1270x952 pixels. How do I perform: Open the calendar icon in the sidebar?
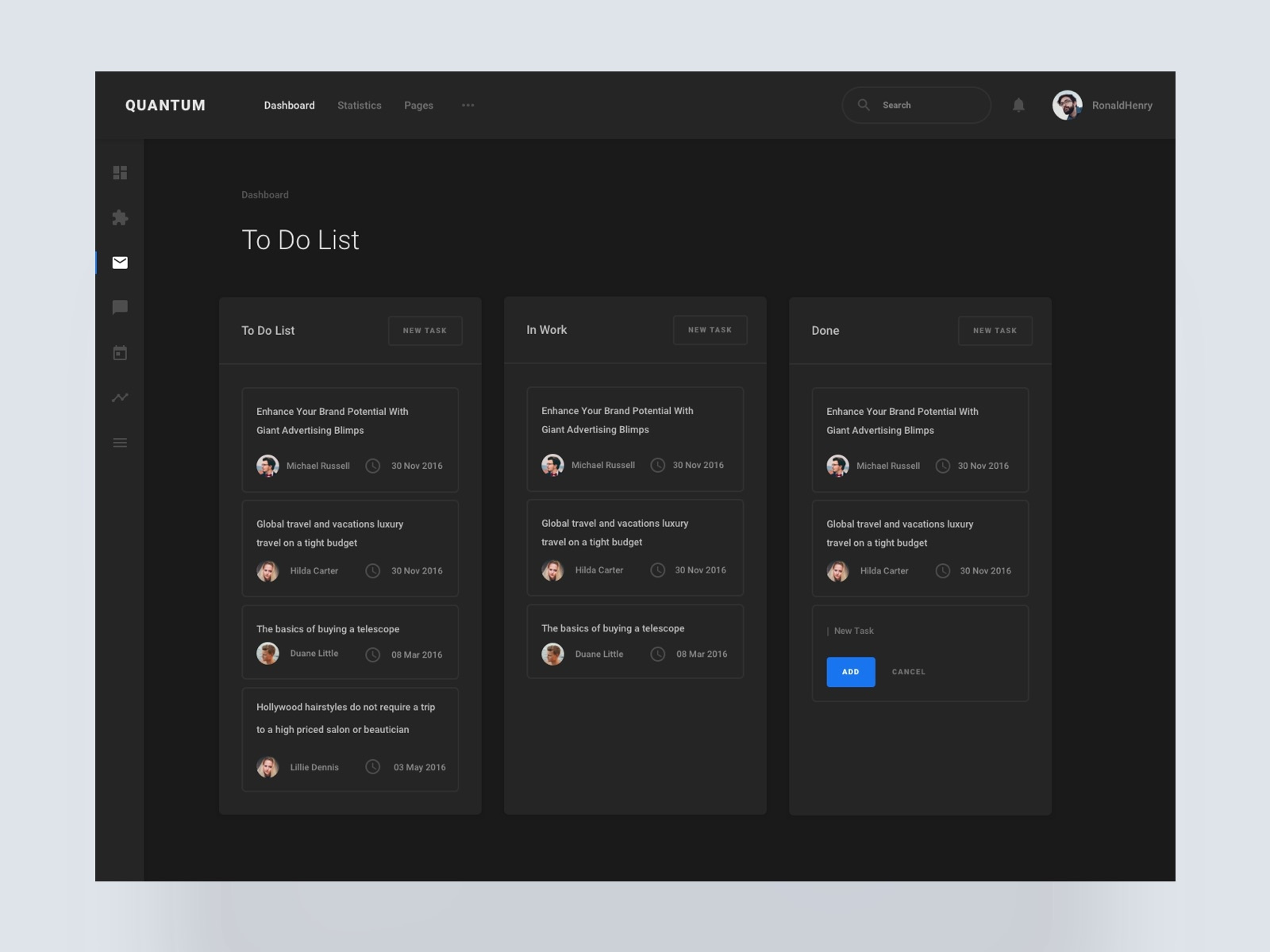point(120,353)
